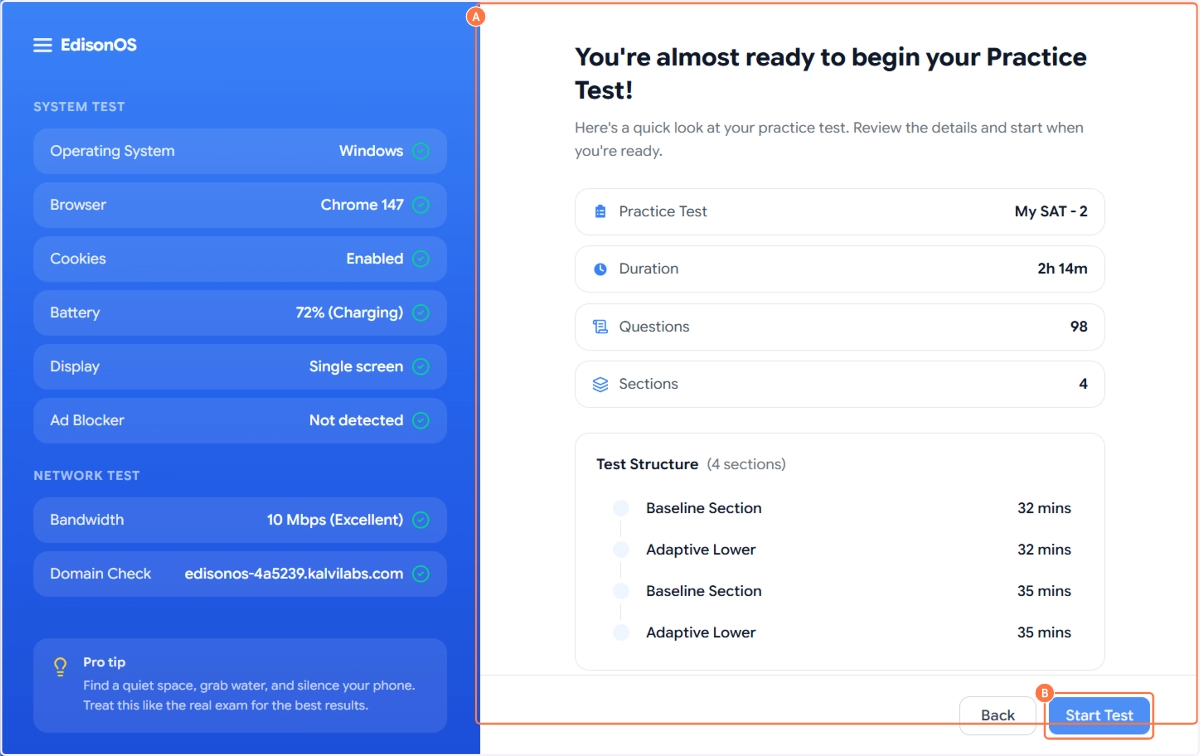
Task: Click the Browser check status icon
Action: [421, 205]
